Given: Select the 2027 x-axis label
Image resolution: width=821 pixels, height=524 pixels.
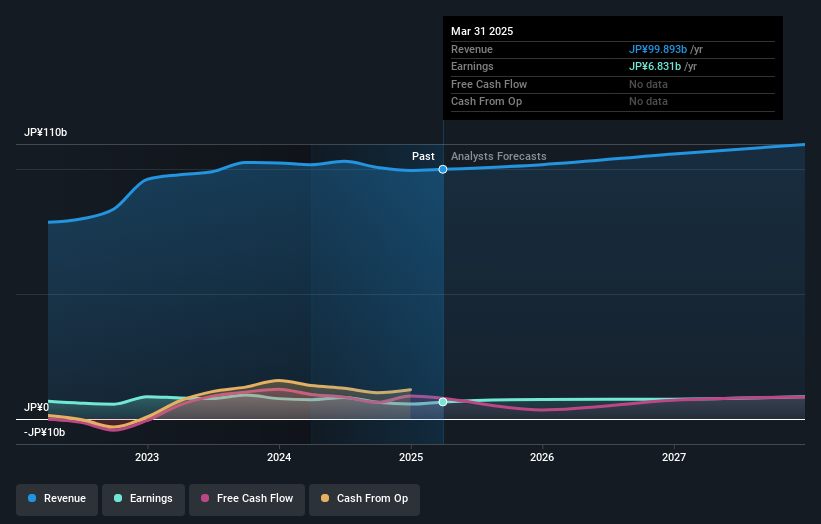Looking at the screenshot, I should (x=674, y=457).
